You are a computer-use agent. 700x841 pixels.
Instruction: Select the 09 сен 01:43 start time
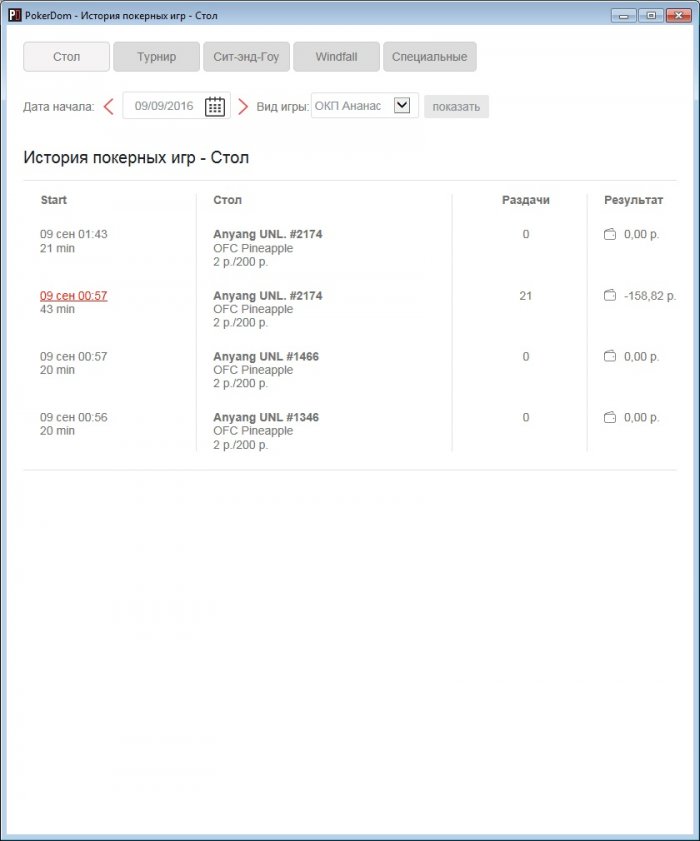coord(73,234)
